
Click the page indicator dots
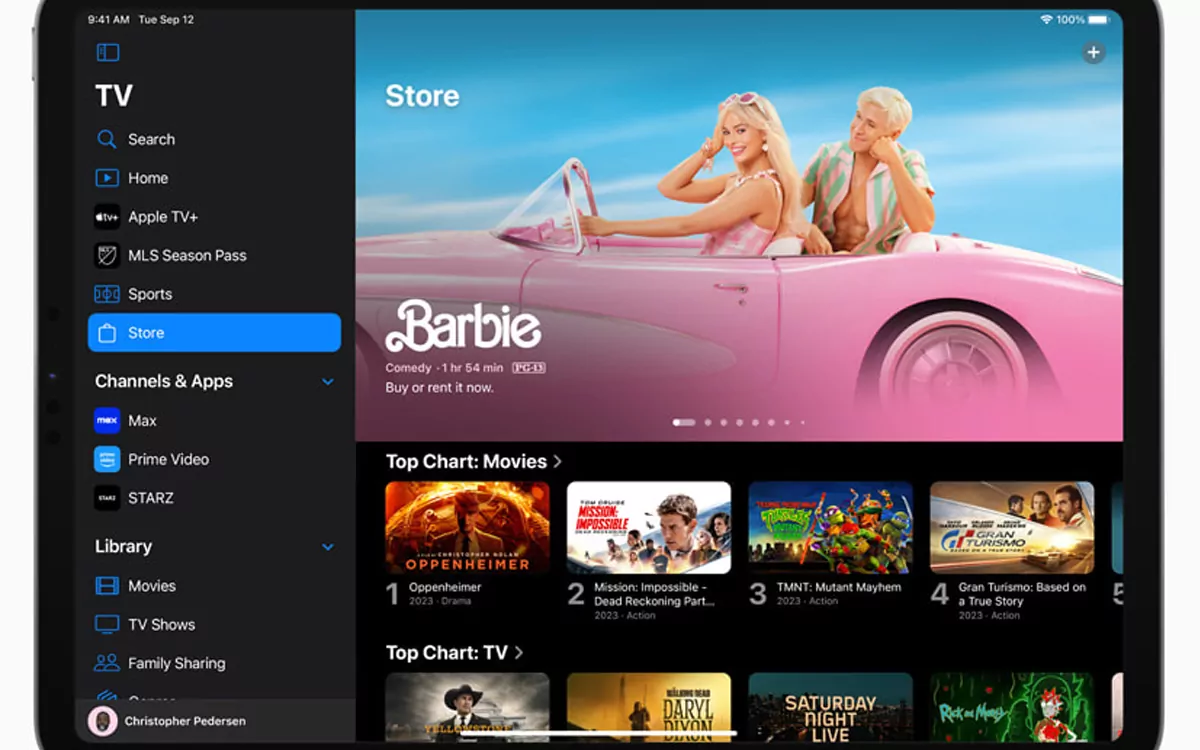(x=739, y=422)
